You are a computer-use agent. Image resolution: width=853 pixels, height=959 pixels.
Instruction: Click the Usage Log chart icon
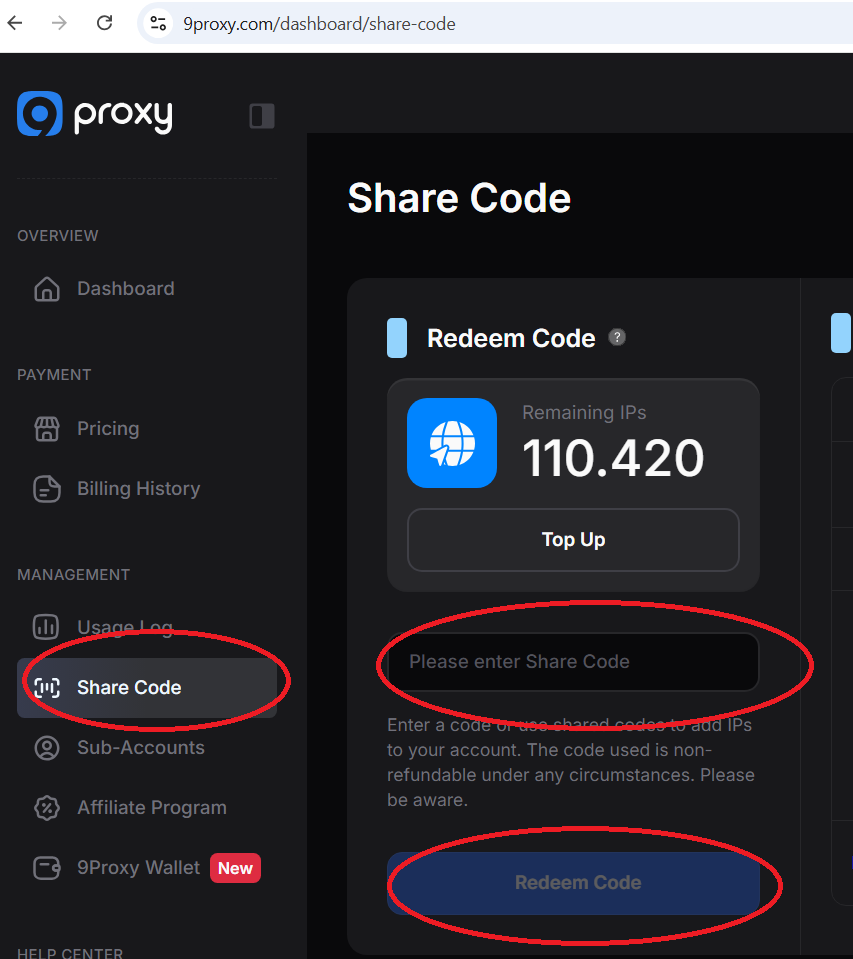pyautogui.click(x=46, y=627)
